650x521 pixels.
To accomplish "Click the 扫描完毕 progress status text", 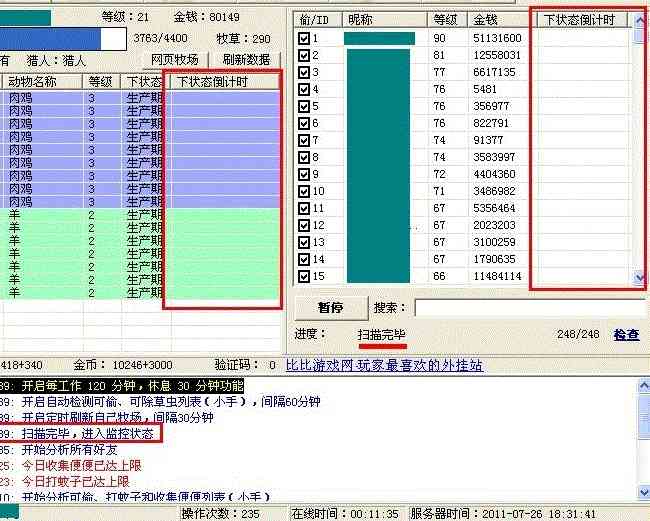I will pos(381,334).
